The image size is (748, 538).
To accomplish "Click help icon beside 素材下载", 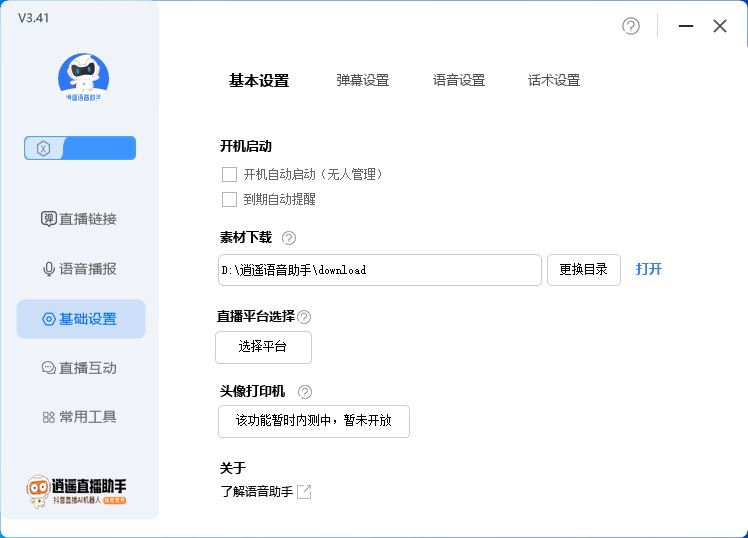I will coord(289,238).
